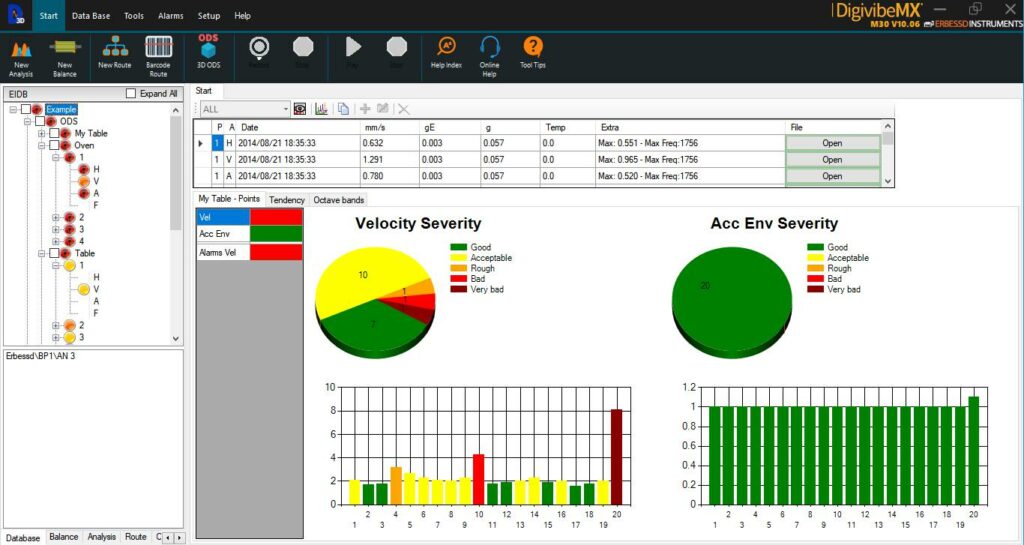Viewport: 1024px width, 545px height.
Task: Create a New Route
Action: point(115,52)
